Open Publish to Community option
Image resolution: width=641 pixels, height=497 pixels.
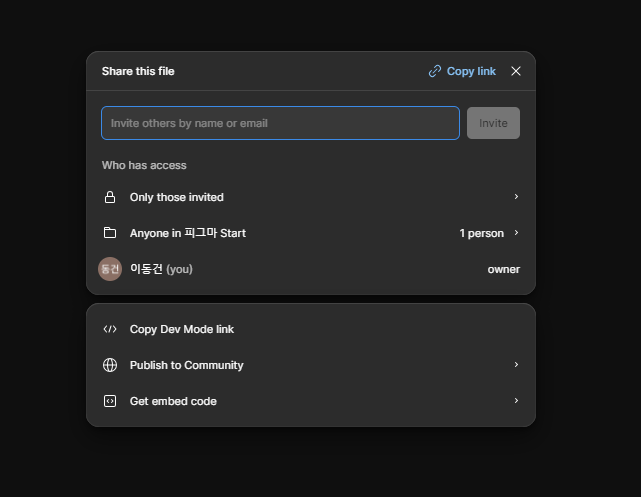[187, 365]
